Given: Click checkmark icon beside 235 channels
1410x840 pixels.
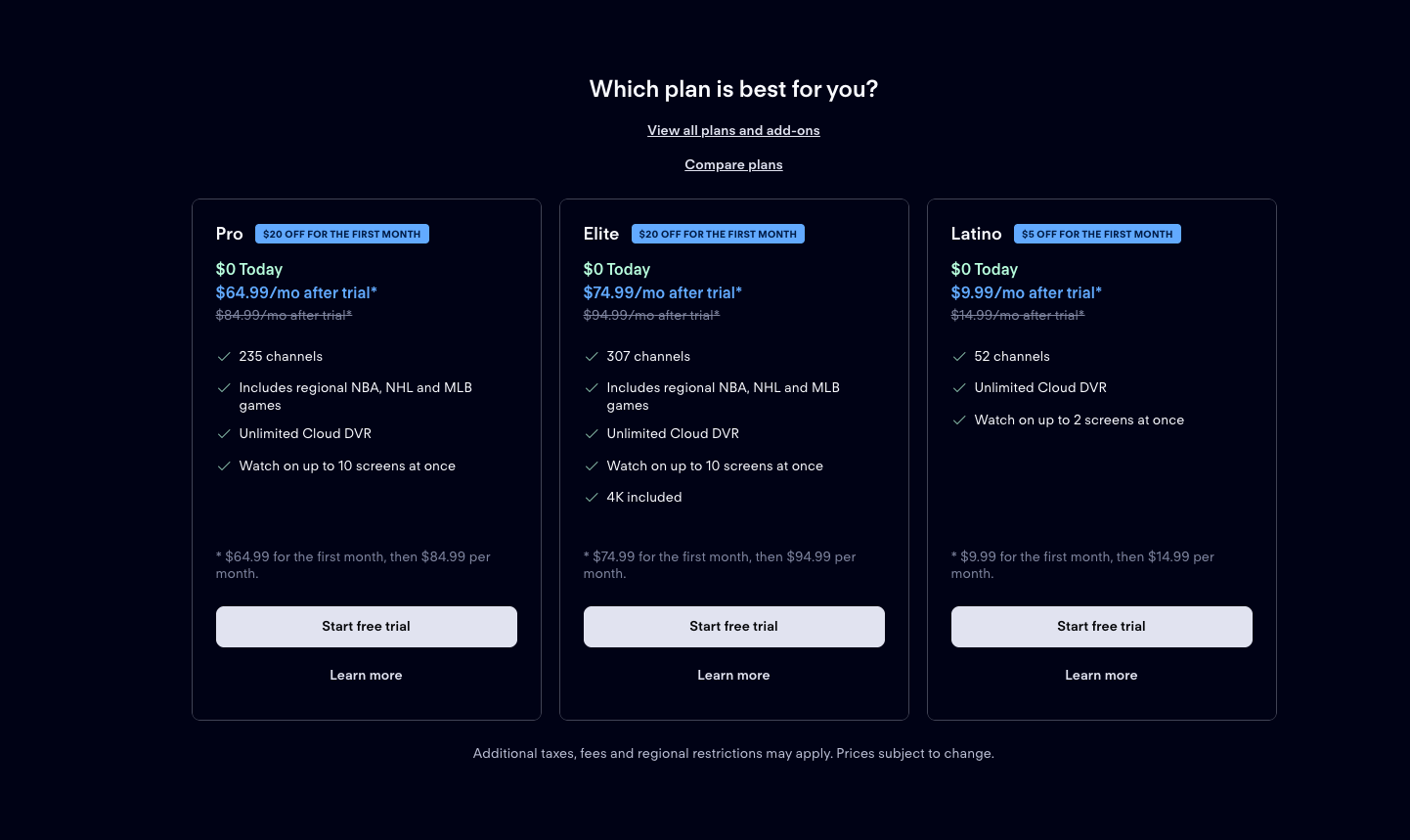Looking at the screenshot, I should tap(224, 357).
